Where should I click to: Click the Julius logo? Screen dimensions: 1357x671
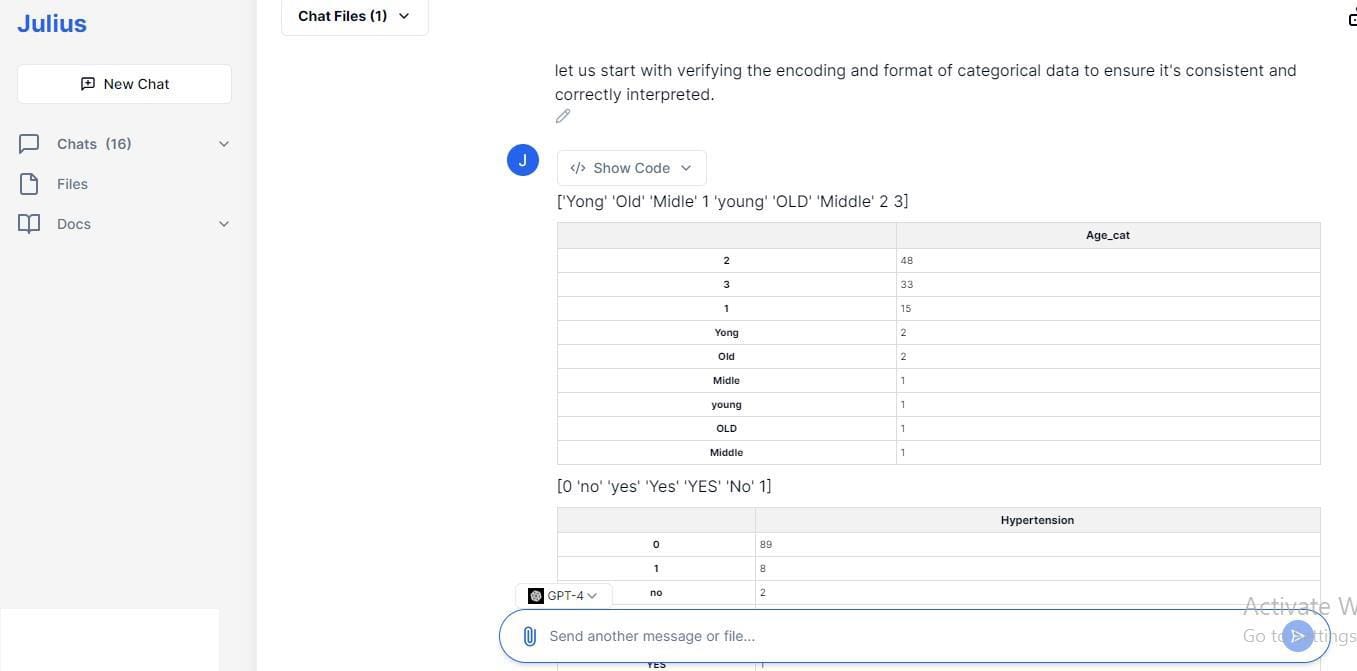52,23
